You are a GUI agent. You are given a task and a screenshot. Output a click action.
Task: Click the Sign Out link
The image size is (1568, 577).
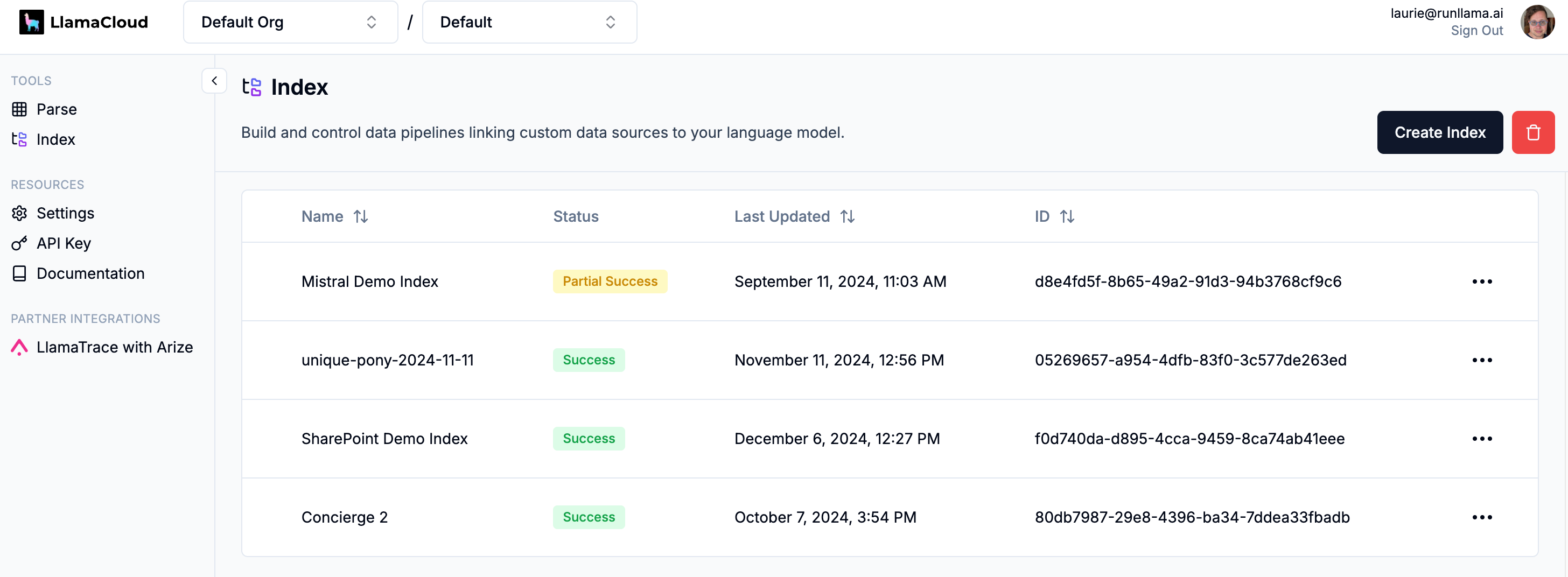(1476, 31)
